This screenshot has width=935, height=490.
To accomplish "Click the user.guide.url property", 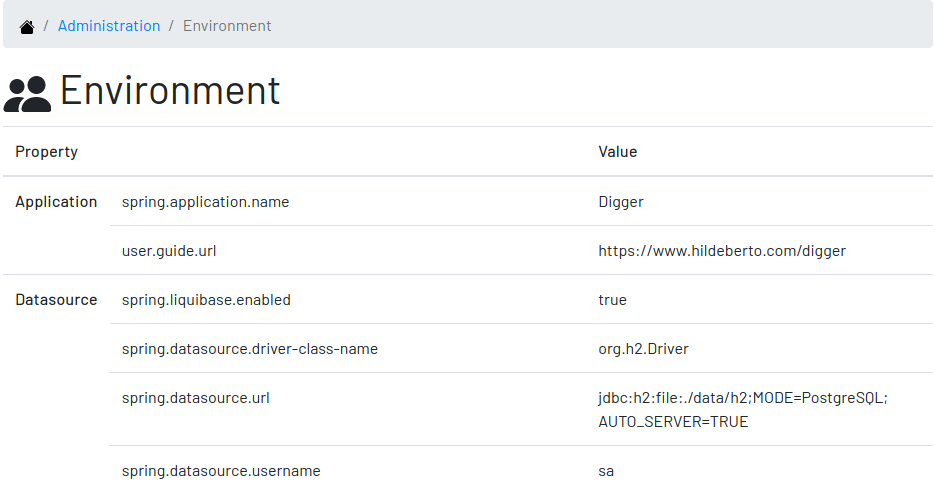I will [x=169, y=251].
